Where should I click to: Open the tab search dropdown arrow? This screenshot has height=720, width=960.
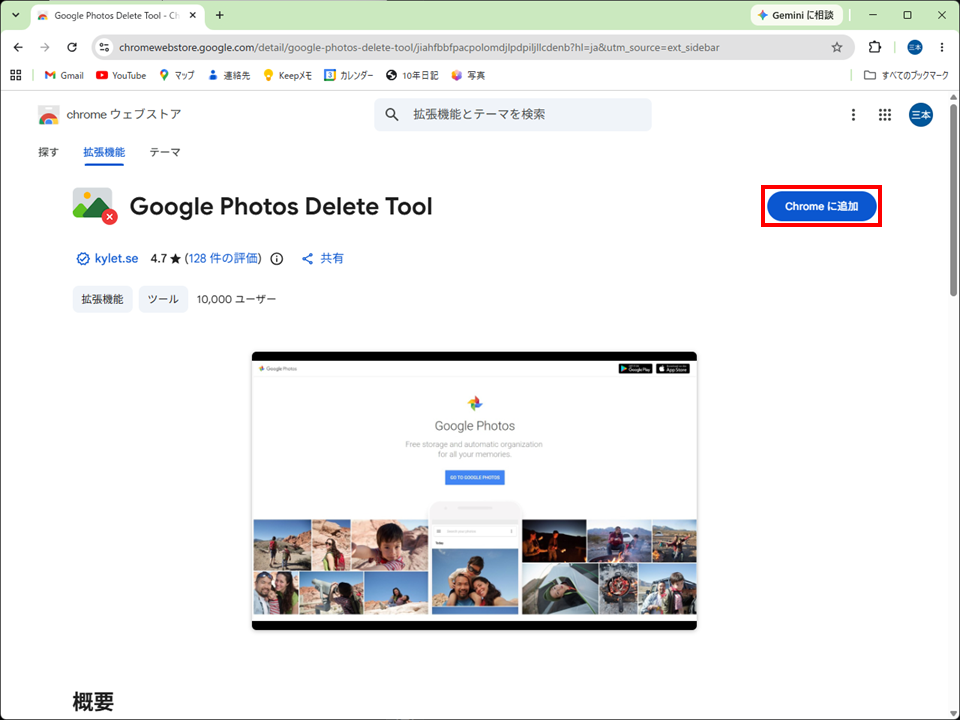(x=16, y=15)
